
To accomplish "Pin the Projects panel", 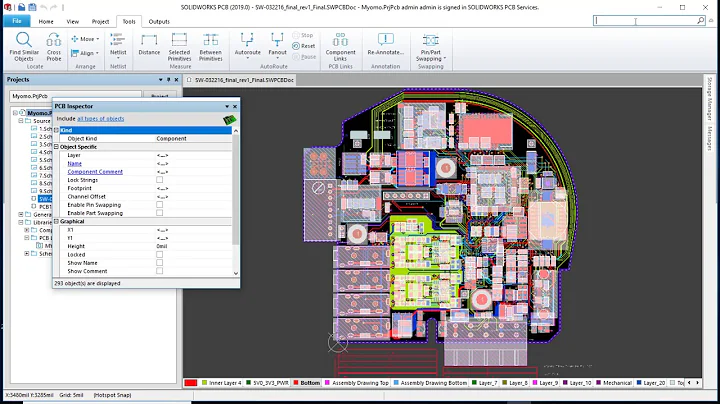I will [x=169, y=80].
